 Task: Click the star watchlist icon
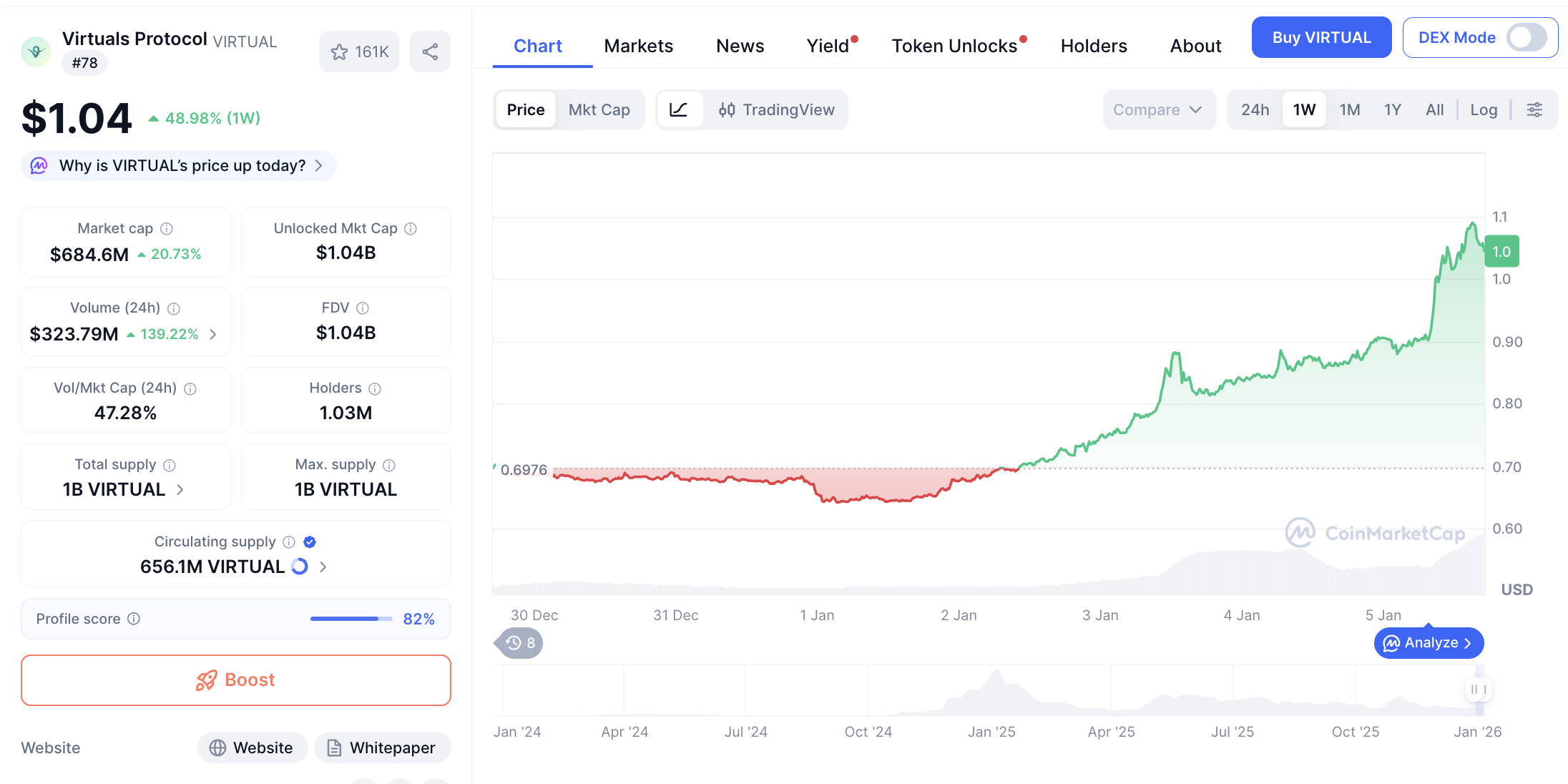coord(340,52)
